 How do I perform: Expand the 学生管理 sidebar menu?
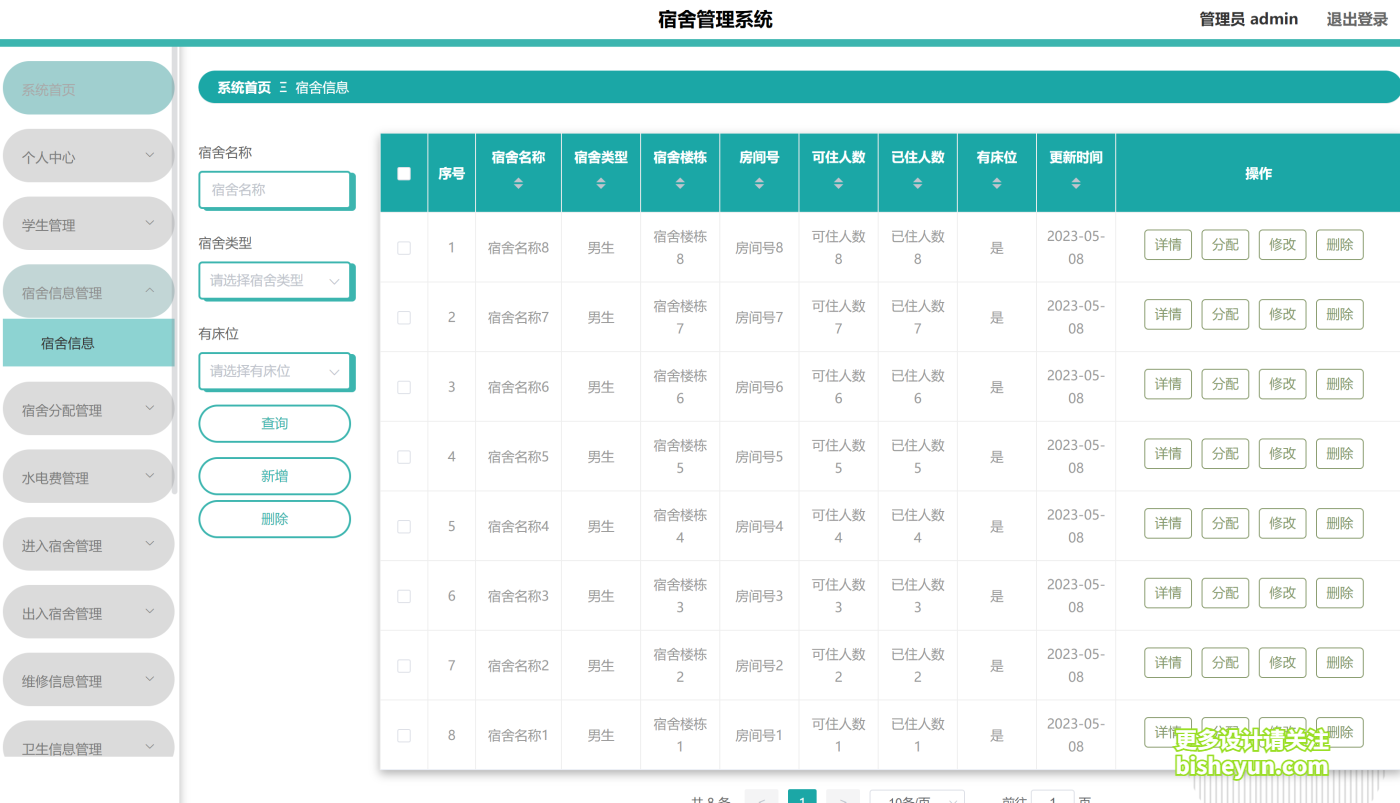pyautogui.click(x=88, y=223)
